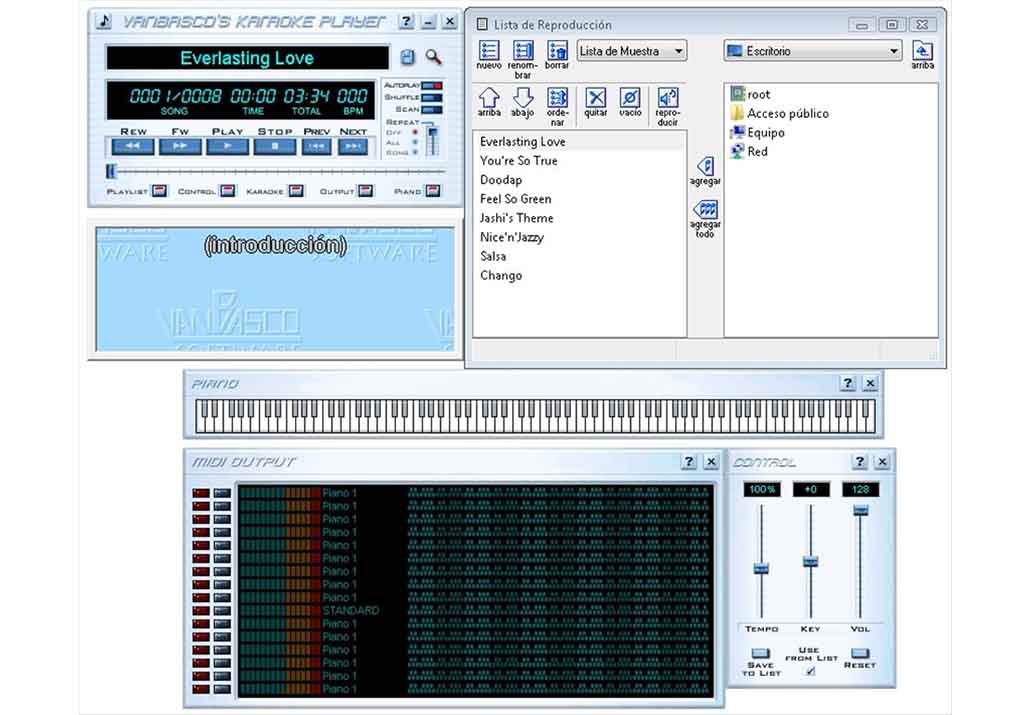
Task: Click the Repeat mode slider
Action: click(x=432, y=140)
